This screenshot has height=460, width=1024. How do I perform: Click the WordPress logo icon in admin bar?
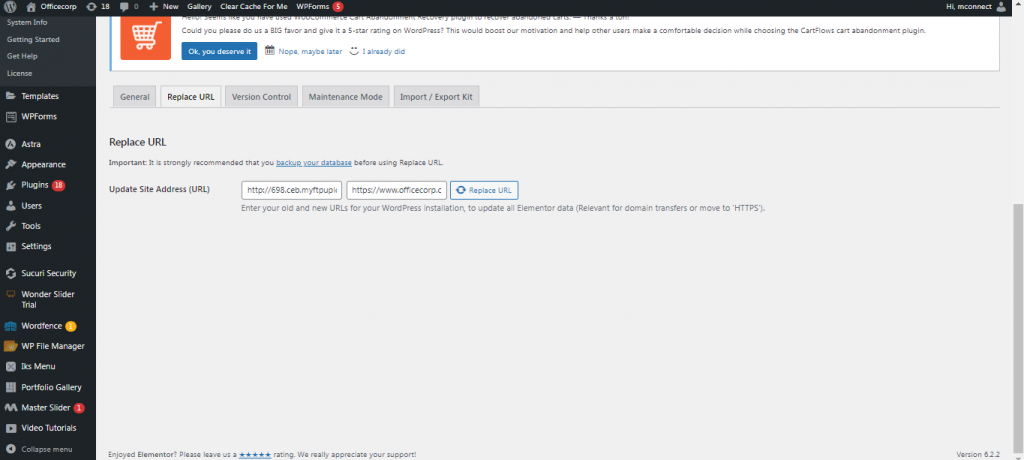pyautogui.click(x=8, y=6)
